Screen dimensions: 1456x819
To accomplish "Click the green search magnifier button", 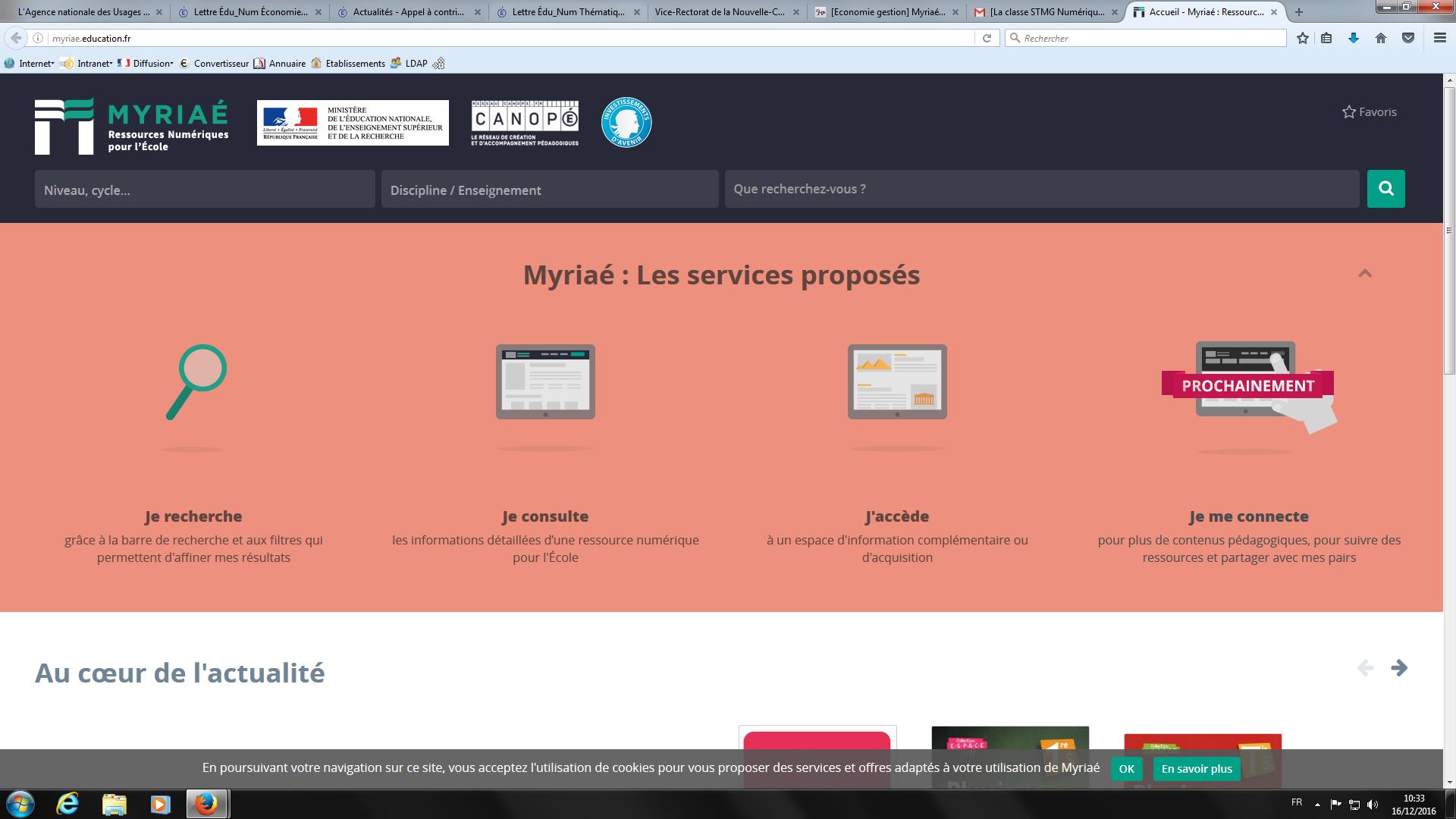I will [1385, 189].
